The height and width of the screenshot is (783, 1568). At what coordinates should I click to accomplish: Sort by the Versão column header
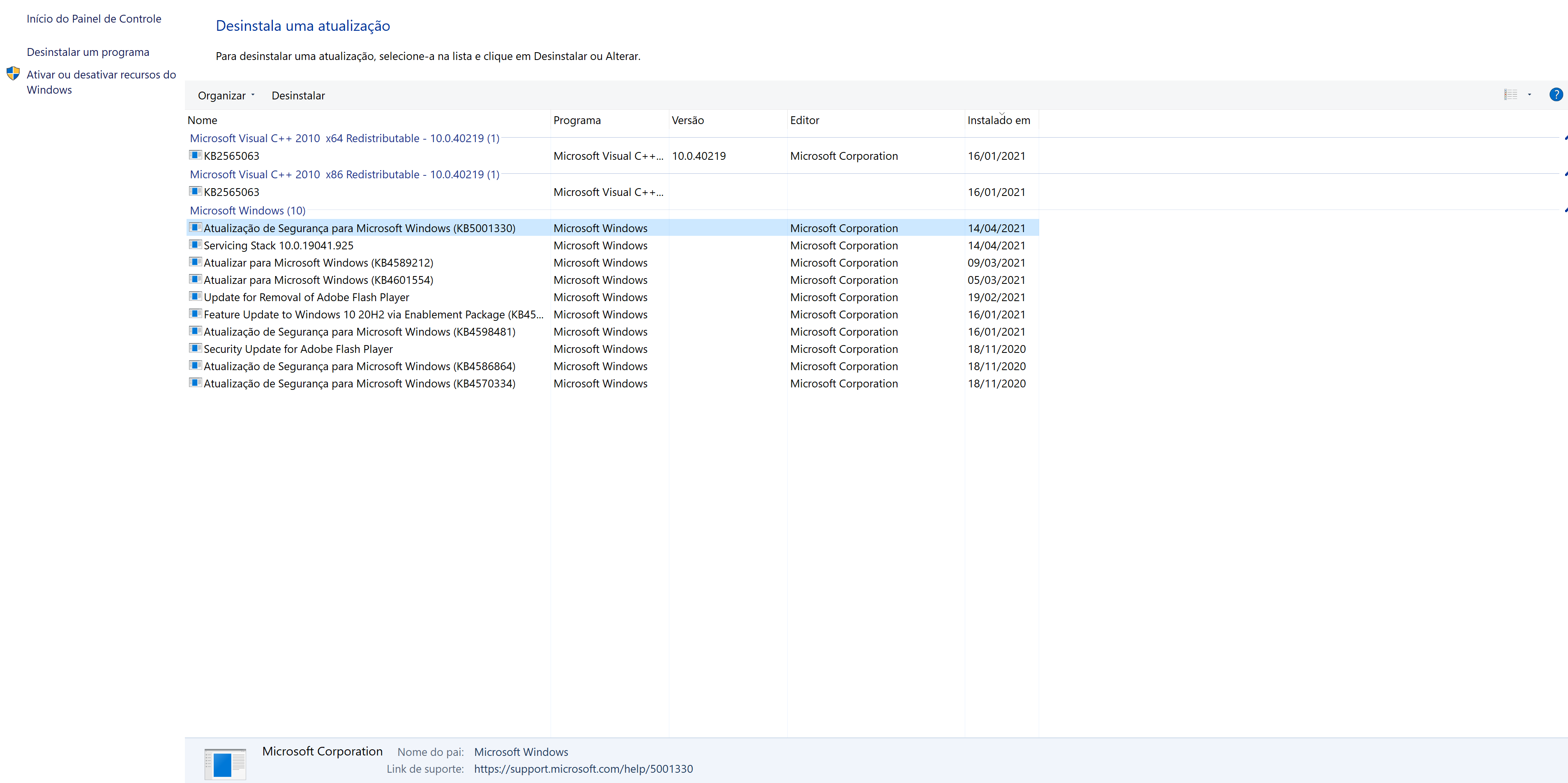[728, 120]
